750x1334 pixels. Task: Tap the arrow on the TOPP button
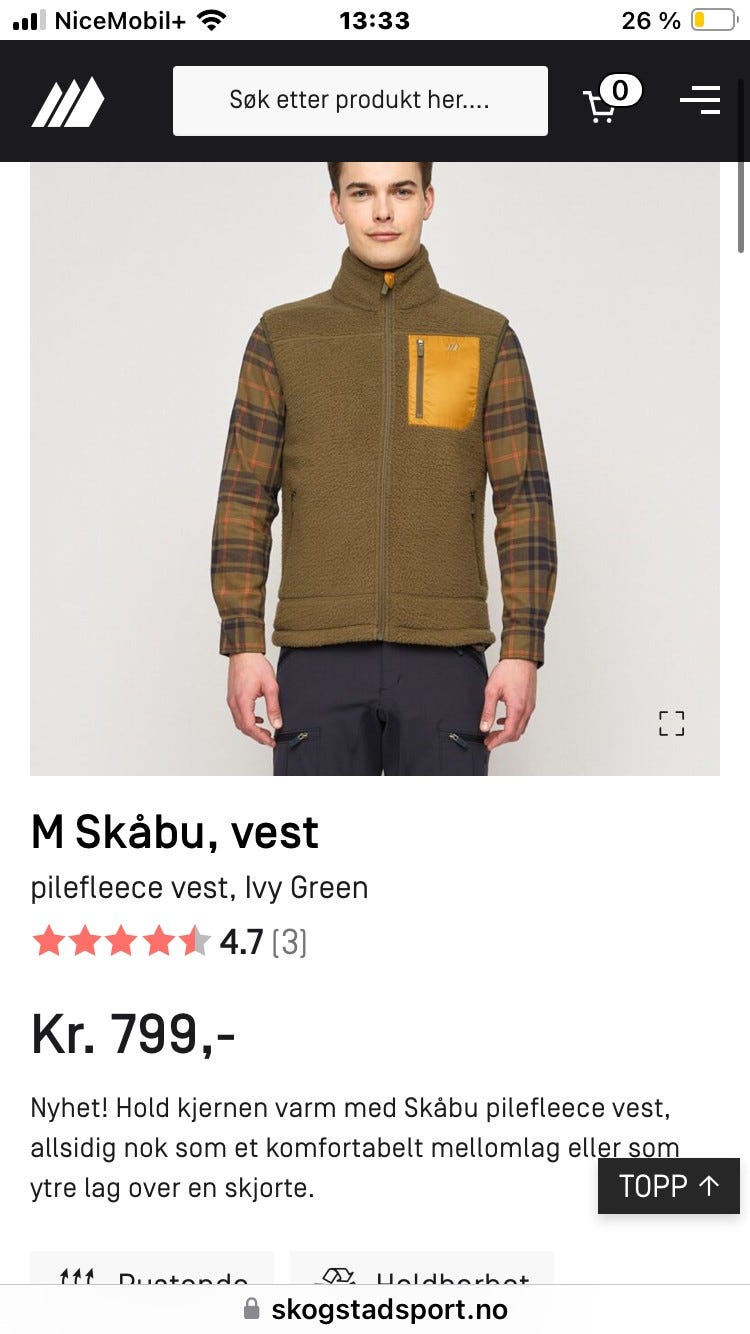(709, 1186)
